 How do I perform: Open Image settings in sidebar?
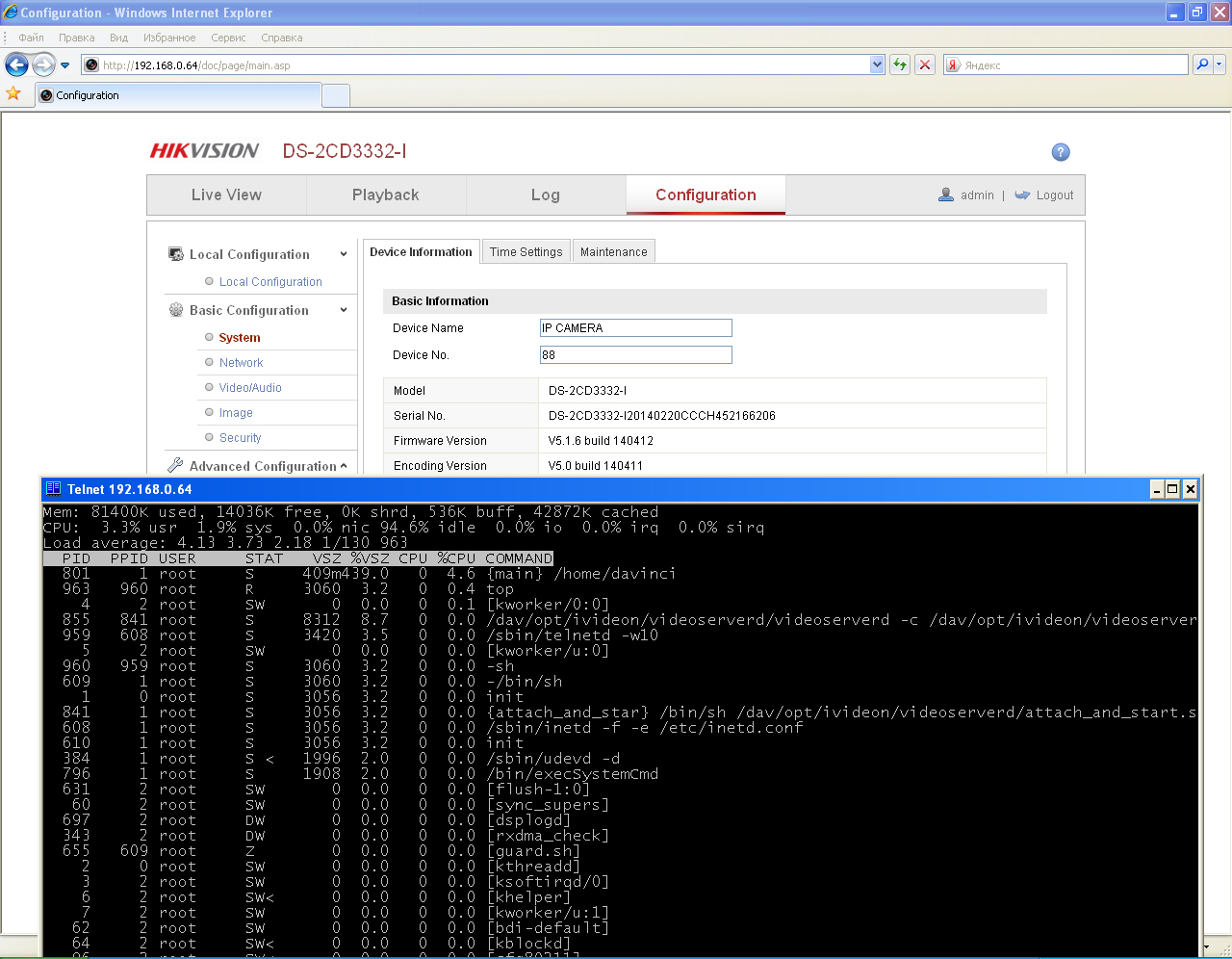pyautogui.click(x=236, y=413)
